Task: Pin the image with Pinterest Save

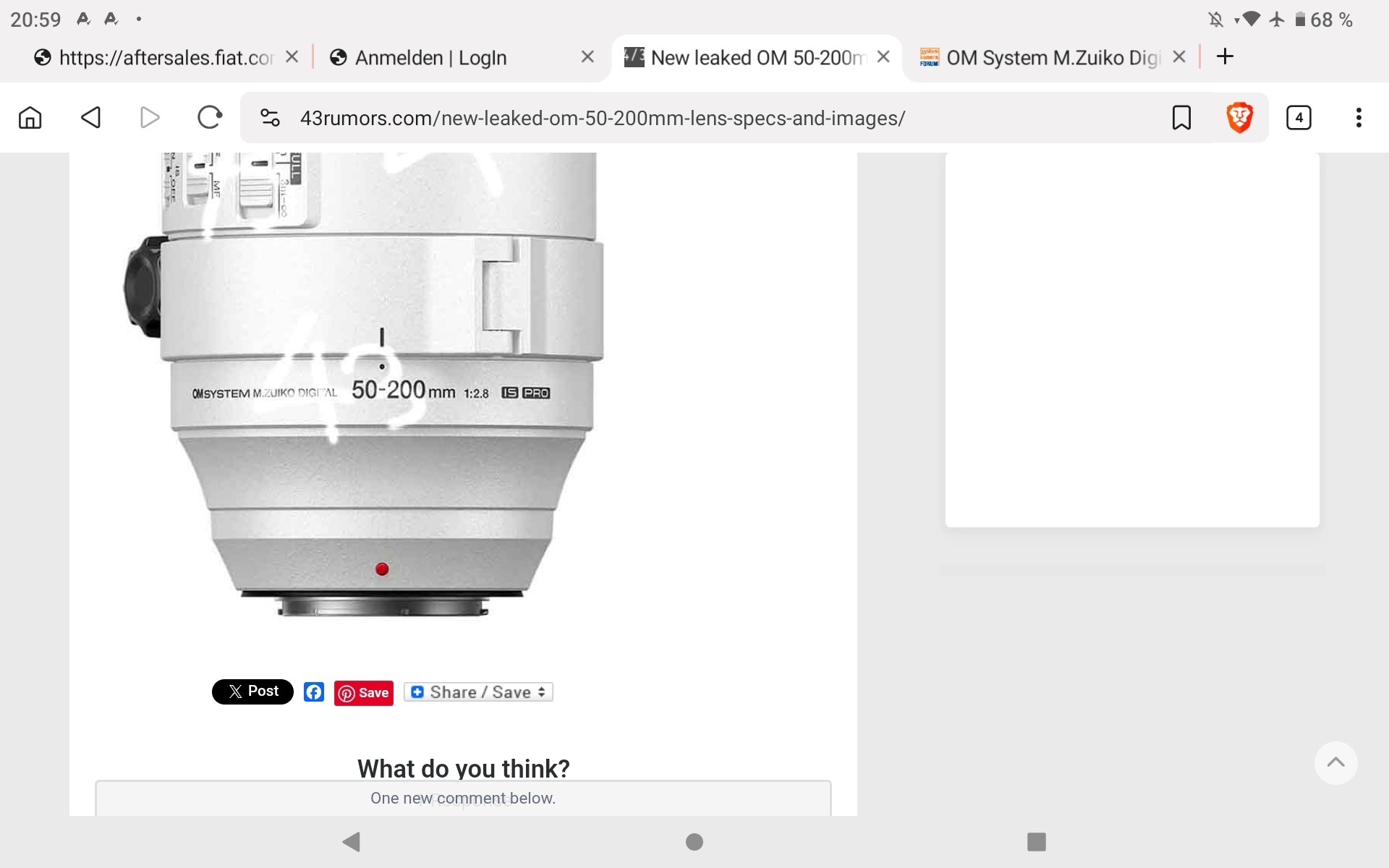Action: click(364, 693)
